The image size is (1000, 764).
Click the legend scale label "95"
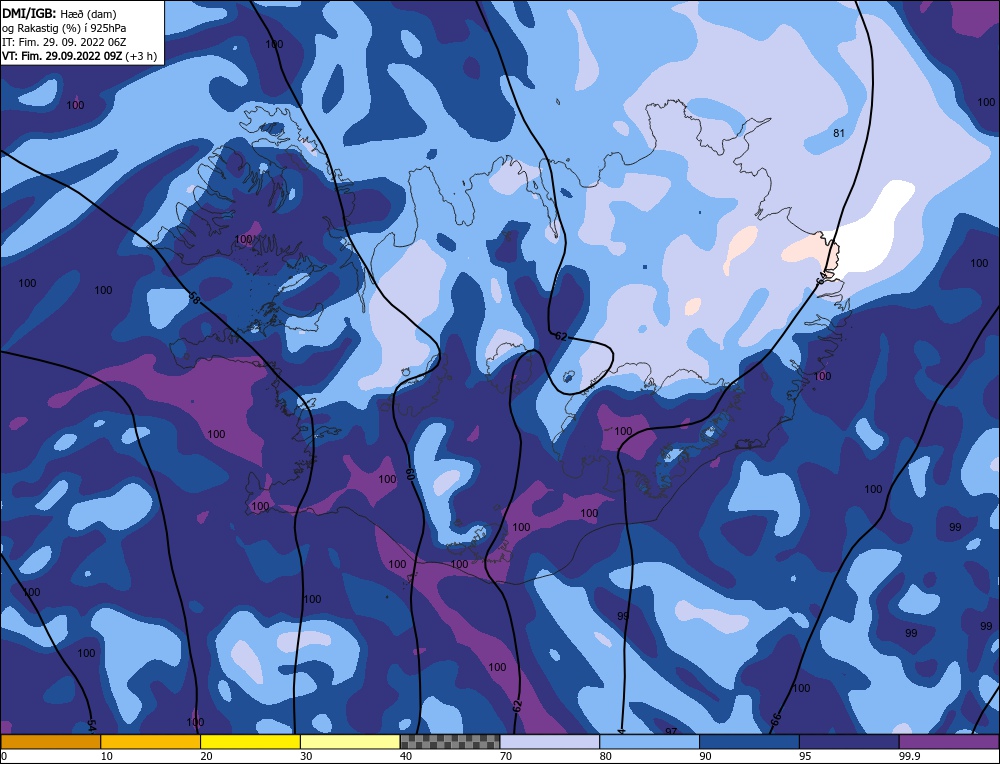805,756
